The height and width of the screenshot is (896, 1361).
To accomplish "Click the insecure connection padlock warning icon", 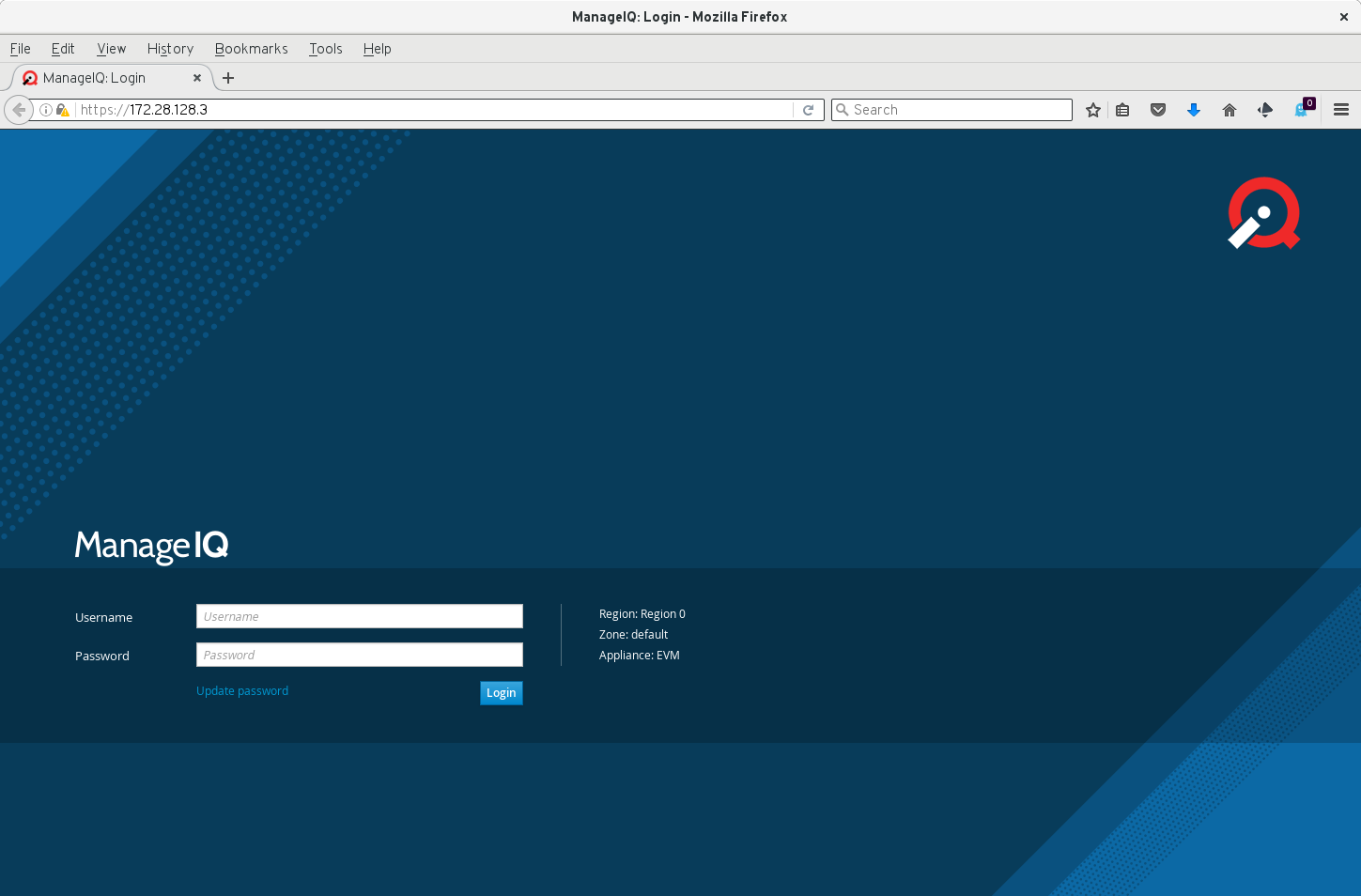I will pos(62,110).
